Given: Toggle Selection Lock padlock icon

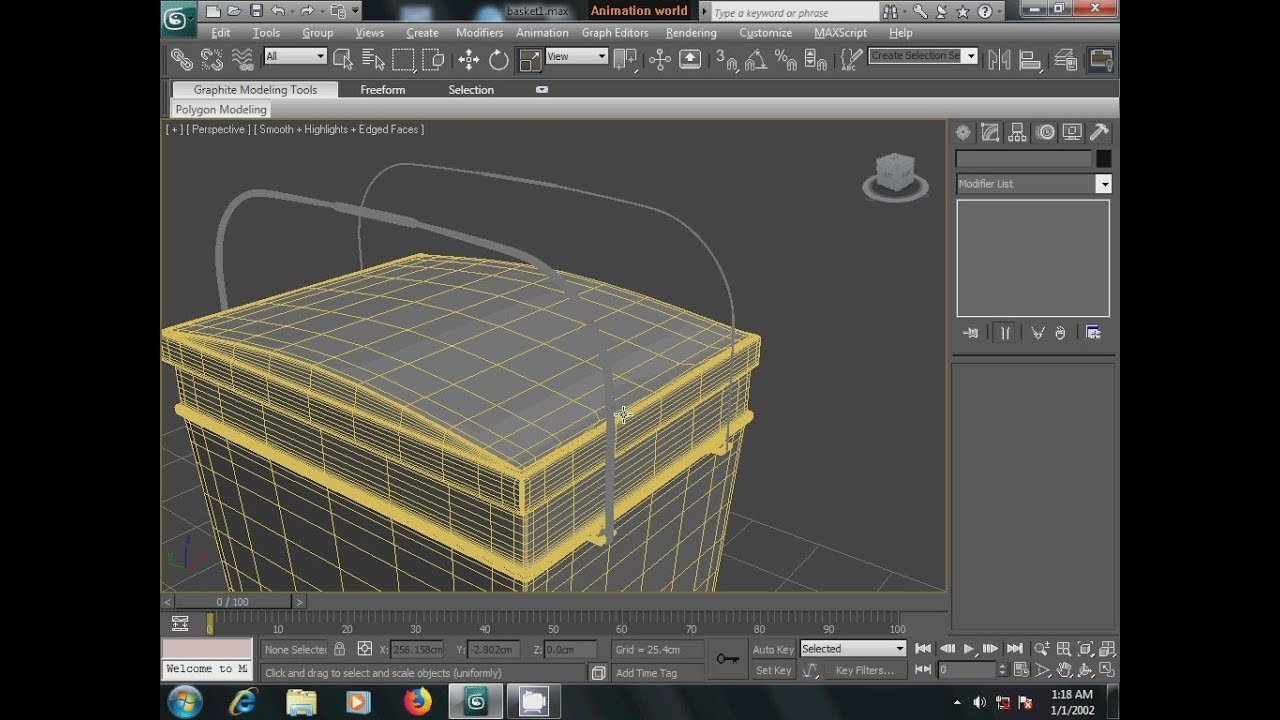Looking at the screenshot, I should (339, 649).
